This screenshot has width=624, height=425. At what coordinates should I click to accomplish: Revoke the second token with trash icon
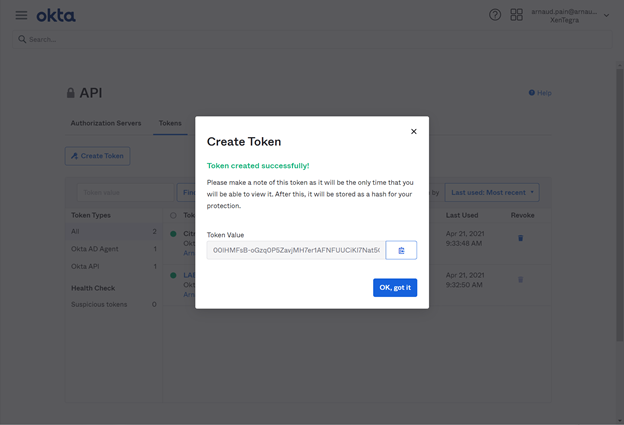[520, 280]
